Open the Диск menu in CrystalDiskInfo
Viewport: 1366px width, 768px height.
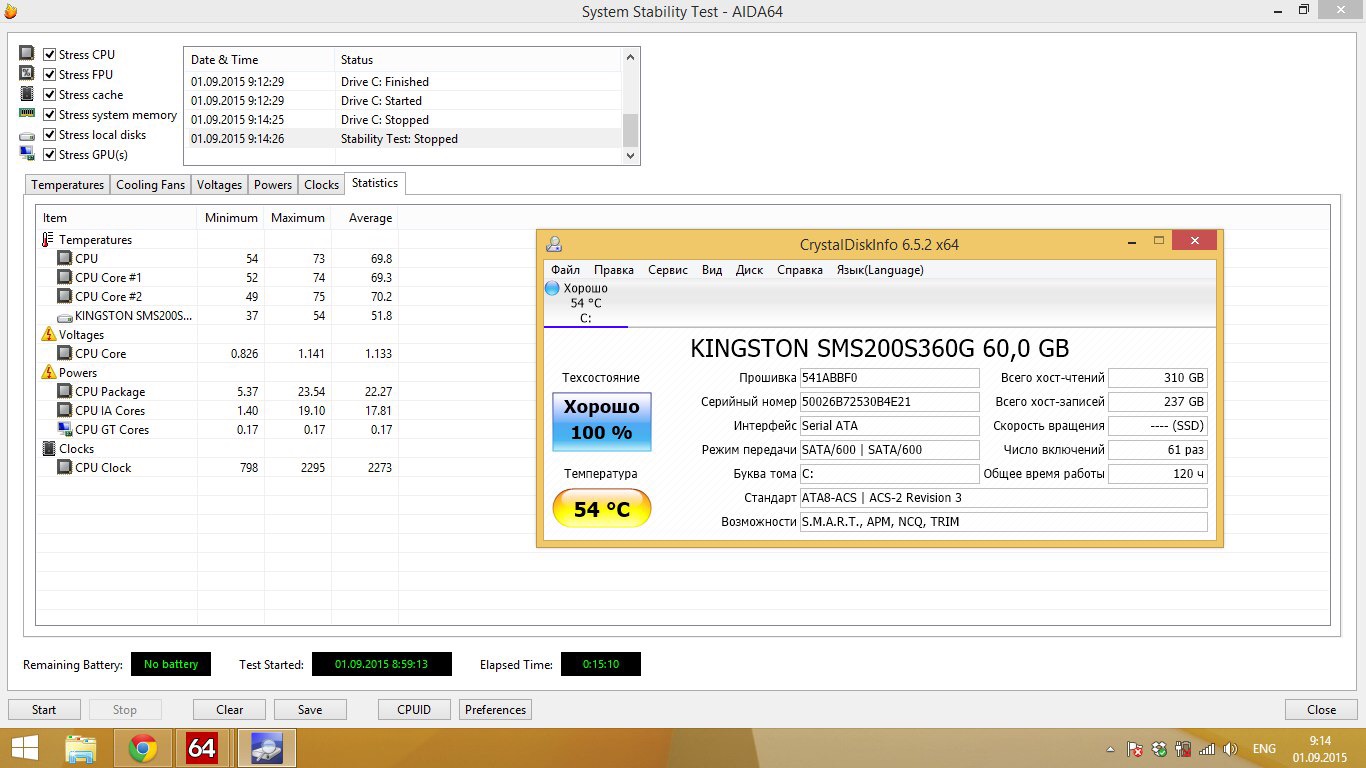pyautogui.click(x=749, y=270)
